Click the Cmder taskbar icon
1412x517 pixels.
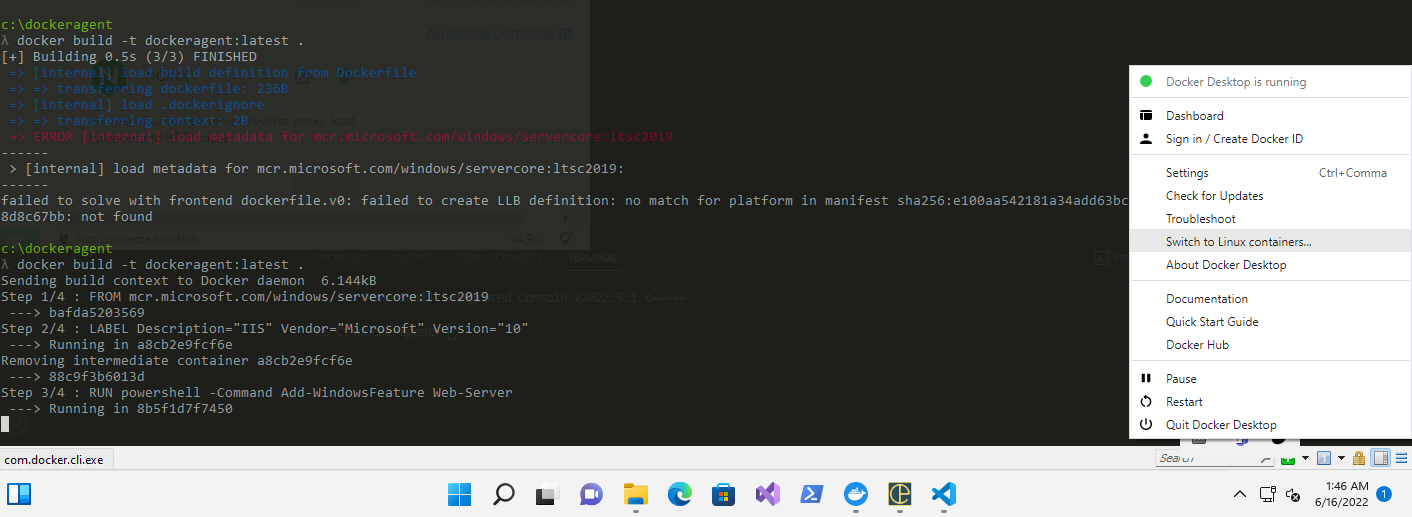(900, 494)
